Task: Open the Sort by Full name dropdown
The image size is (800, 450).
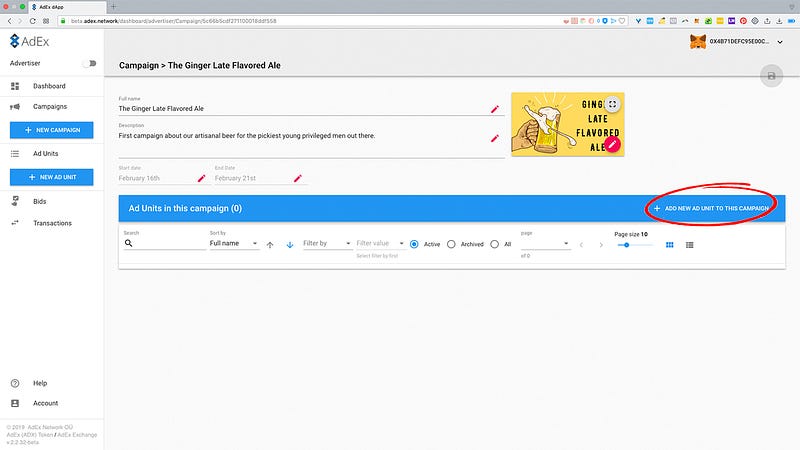Action: click(x=234, y=243)
